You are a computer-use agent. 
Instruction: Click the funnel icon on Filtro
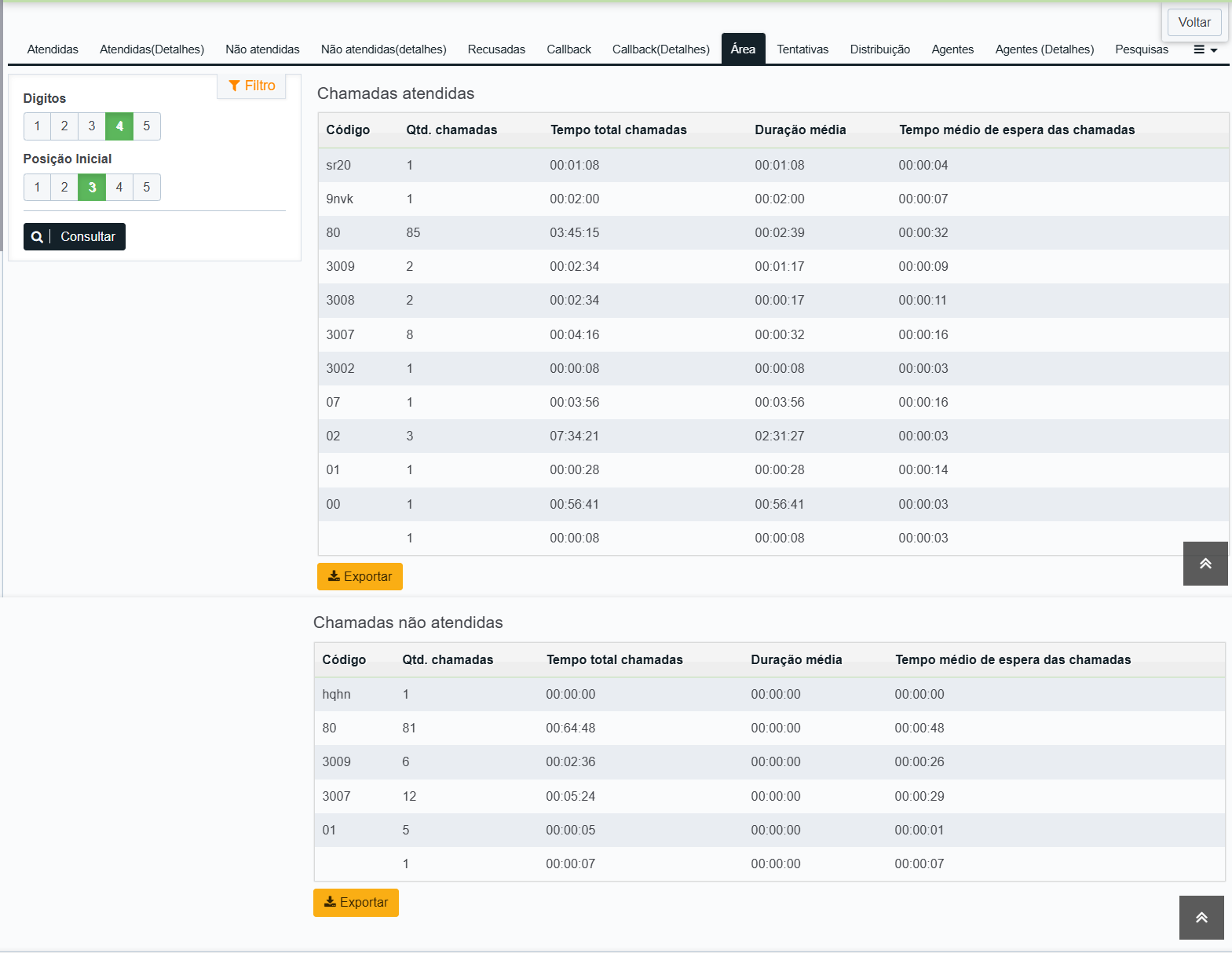pyautogui.click(x=234, y=86)
